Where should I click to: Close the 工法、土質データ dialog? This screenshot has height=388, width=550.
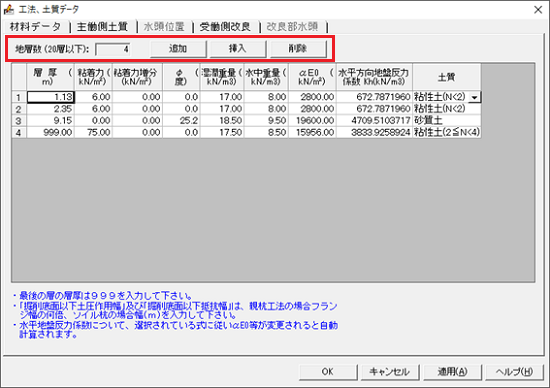coord(538,9)
